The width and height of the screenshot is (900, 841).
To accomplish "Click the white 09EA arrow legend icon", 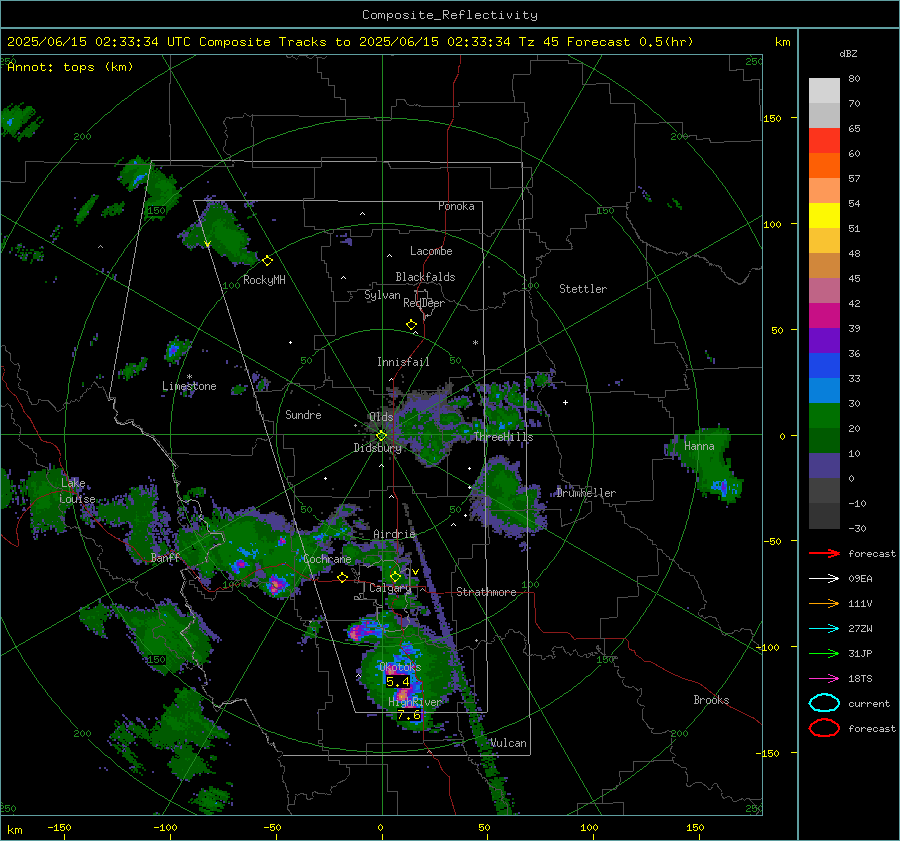I will (824, 579).
